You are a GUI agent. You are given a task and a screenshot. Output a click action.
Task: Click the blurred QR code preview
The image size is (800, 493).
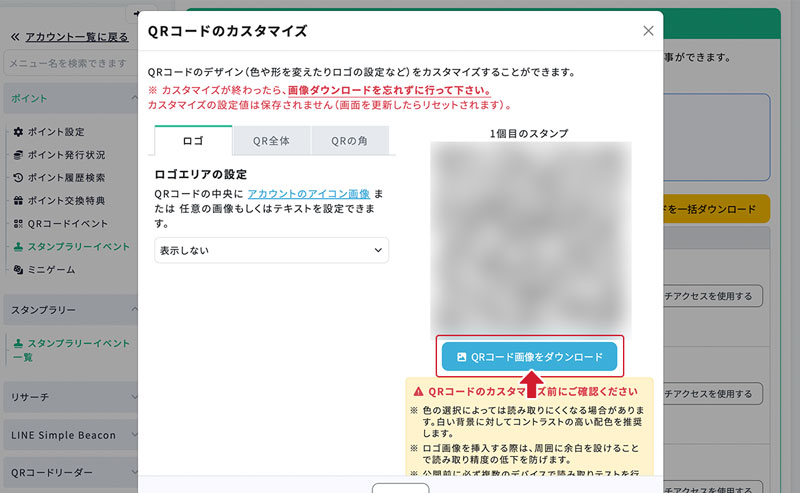click(x=530, y=238)
